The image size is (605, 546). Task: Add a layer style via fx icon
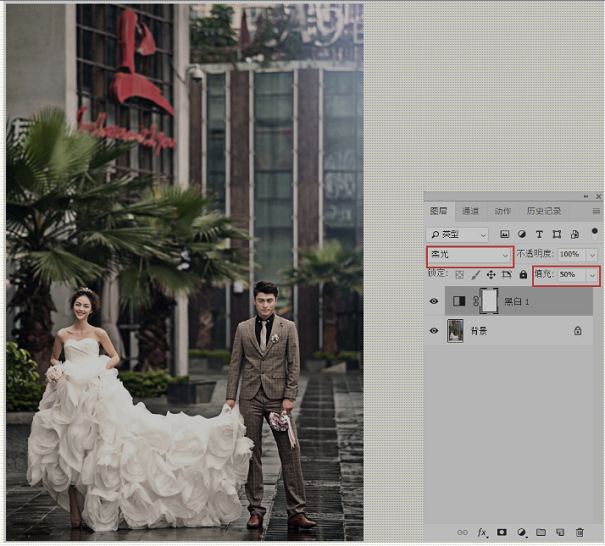pos(482,532)
